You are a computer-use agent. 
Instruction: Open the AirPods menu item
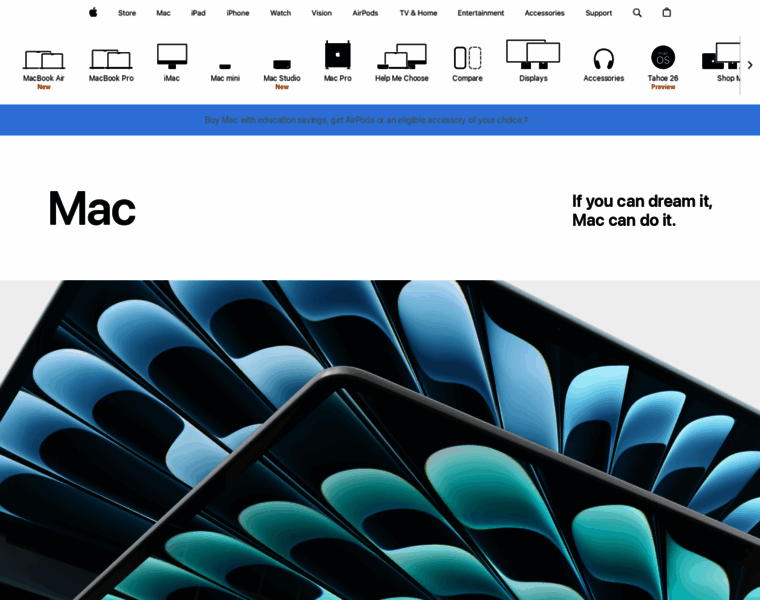click(365, 13)
